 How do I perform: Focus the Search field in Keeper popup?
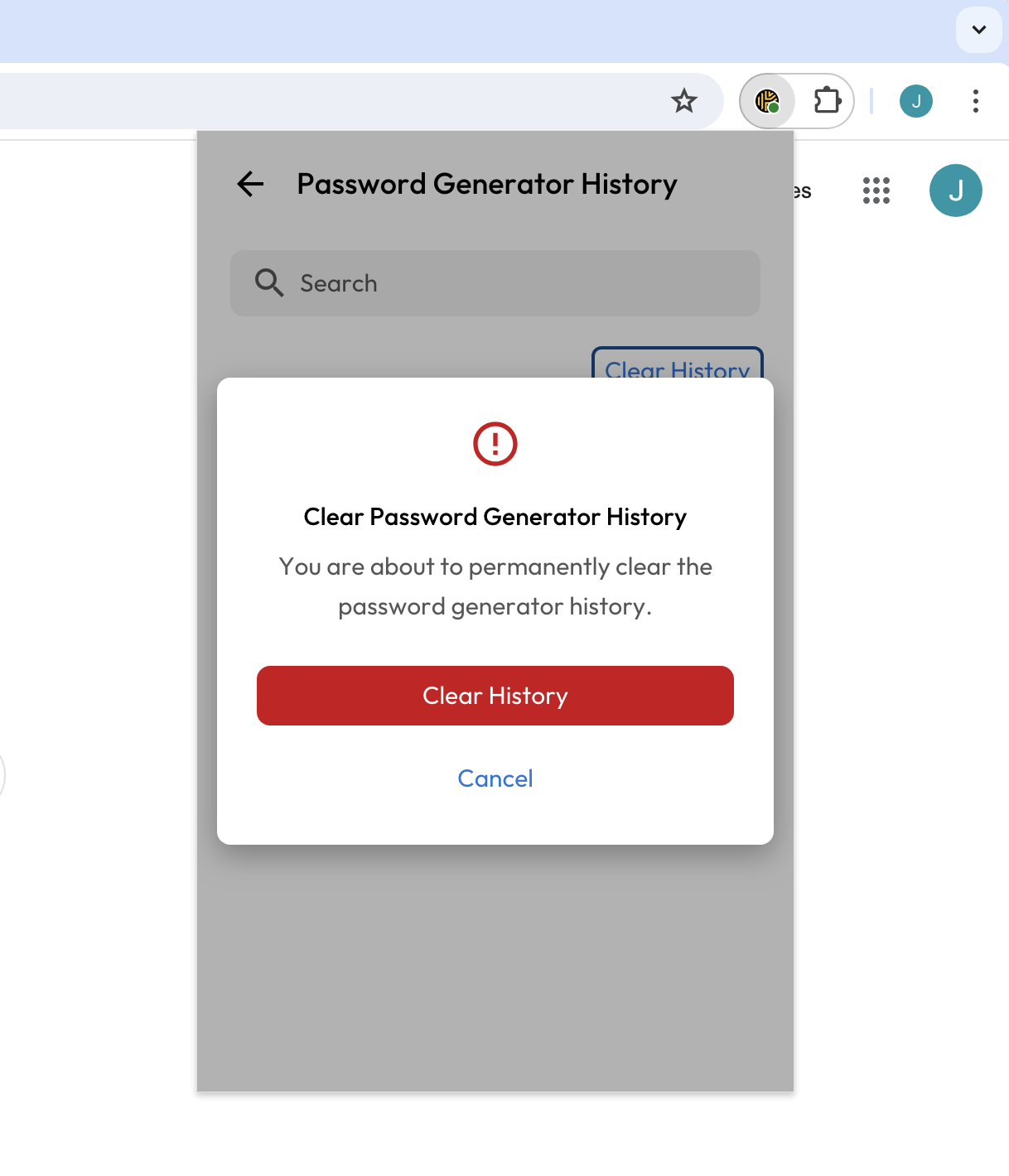tap(514, 283)
